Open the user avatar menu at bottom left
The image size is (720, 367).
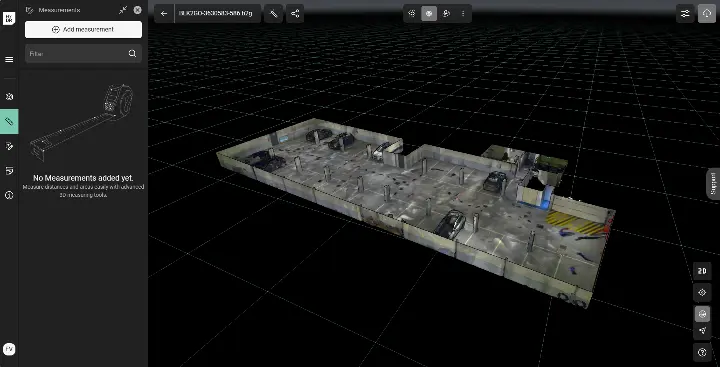(9, 350)
